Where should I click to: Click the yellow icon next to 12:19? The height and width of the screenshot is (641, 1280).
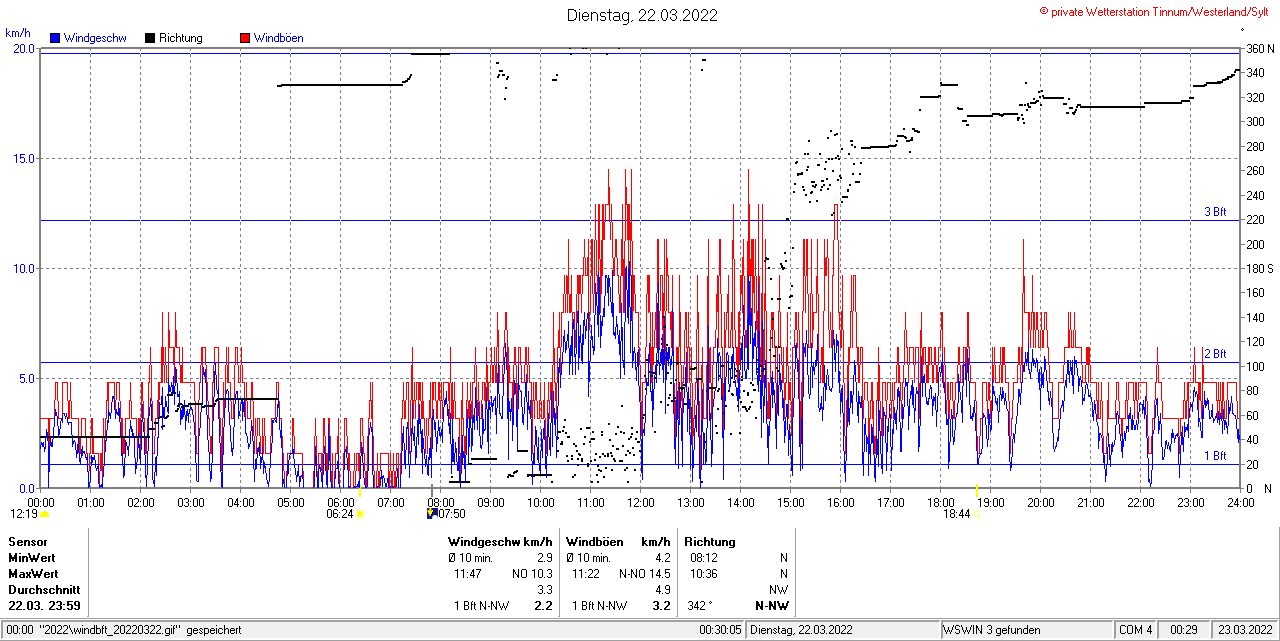(44, 514)
